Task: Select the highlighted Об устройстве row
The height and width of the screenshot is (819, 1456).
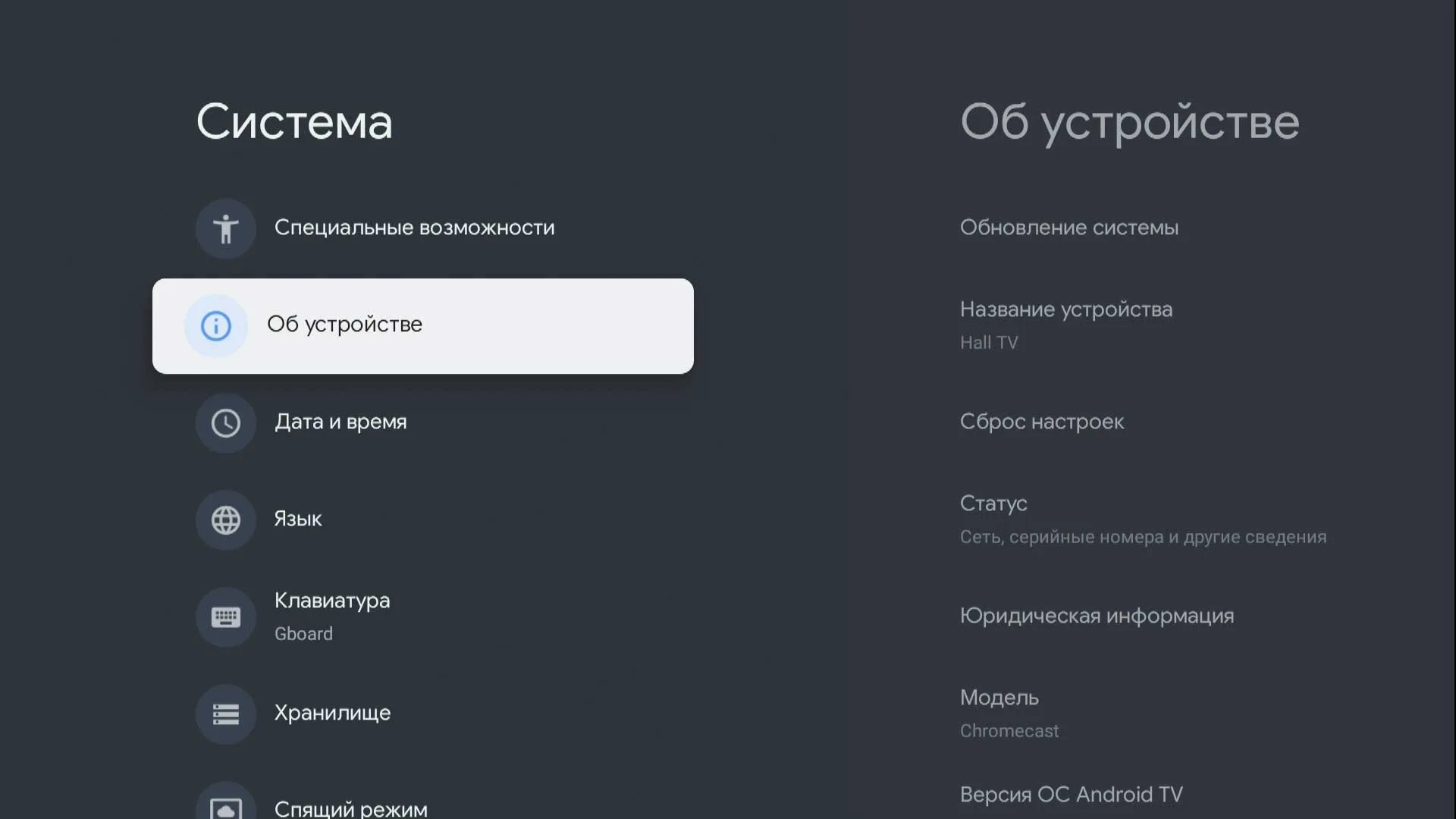Action: coord(422,326)
